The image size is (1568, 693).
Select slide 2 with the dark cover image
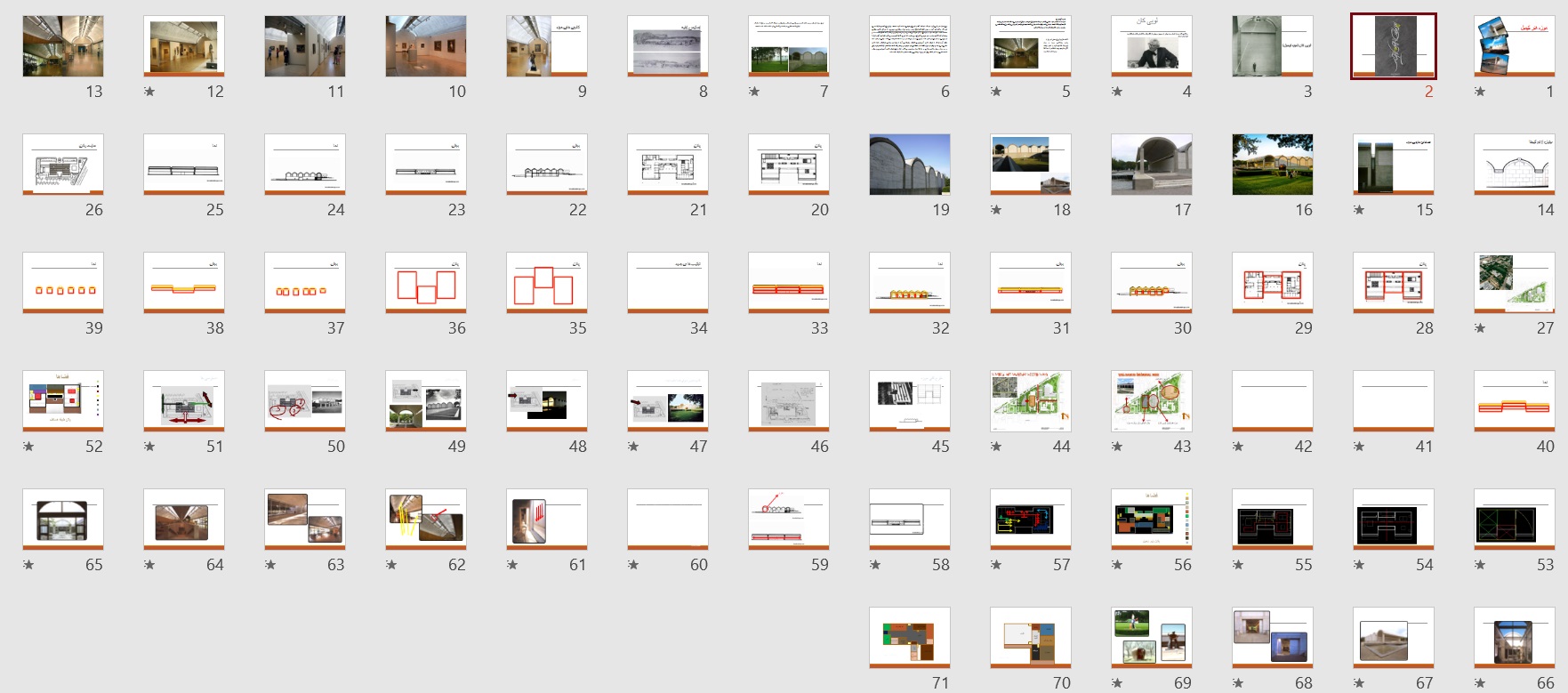click(1393, 46)
